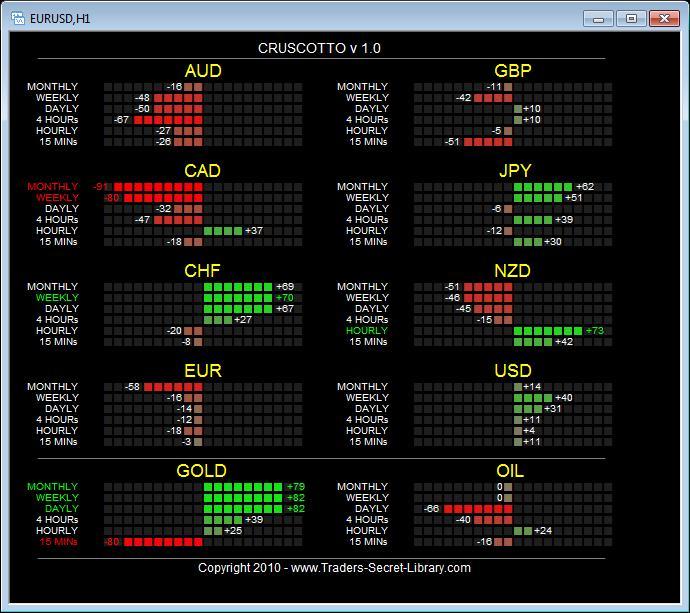Screen dimensions: 690x613
Task: Click the NZD HOURLY value +73
Action: 595,330
